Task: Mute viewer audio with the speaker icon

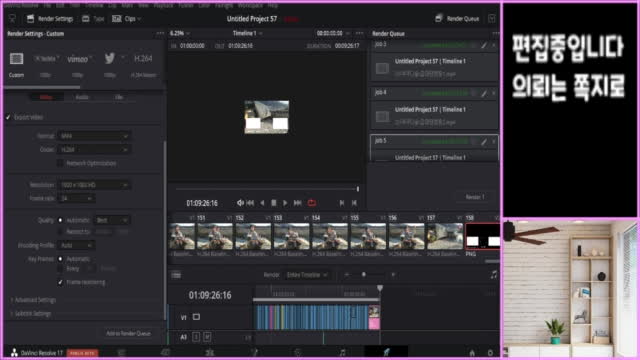Action: point(240,203)
